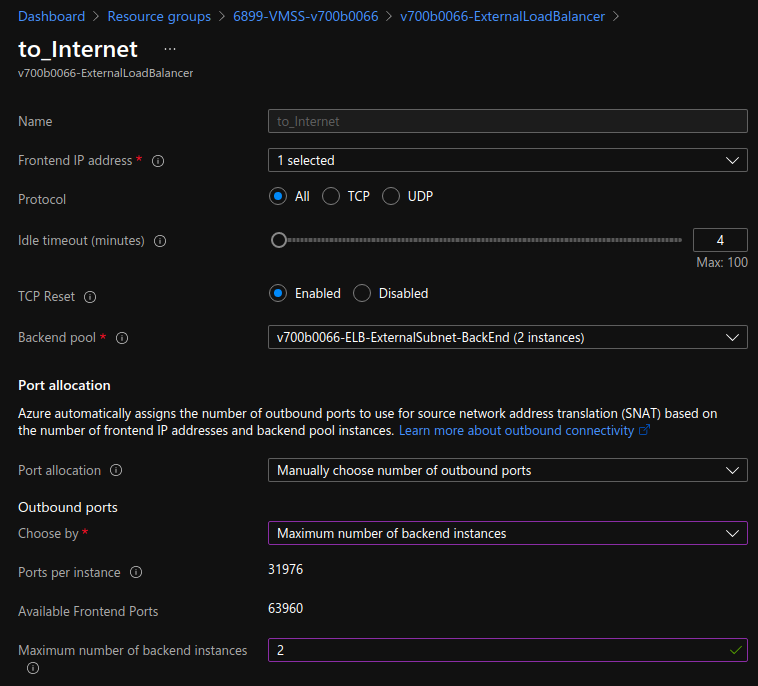Open the ellipsis menu beside to_Internet title
758x686 pixels.
click(169, 49)
